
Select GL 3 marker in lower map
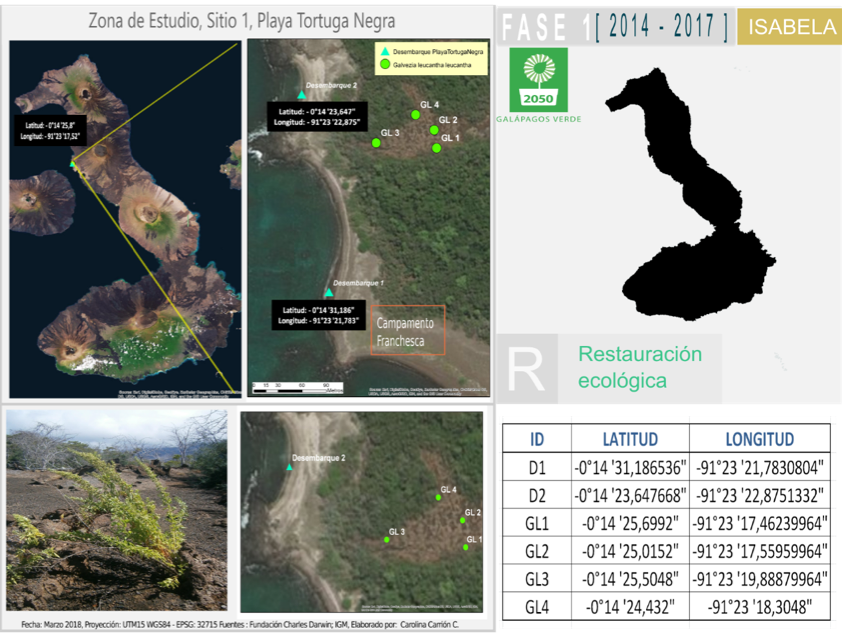[387, 540]
